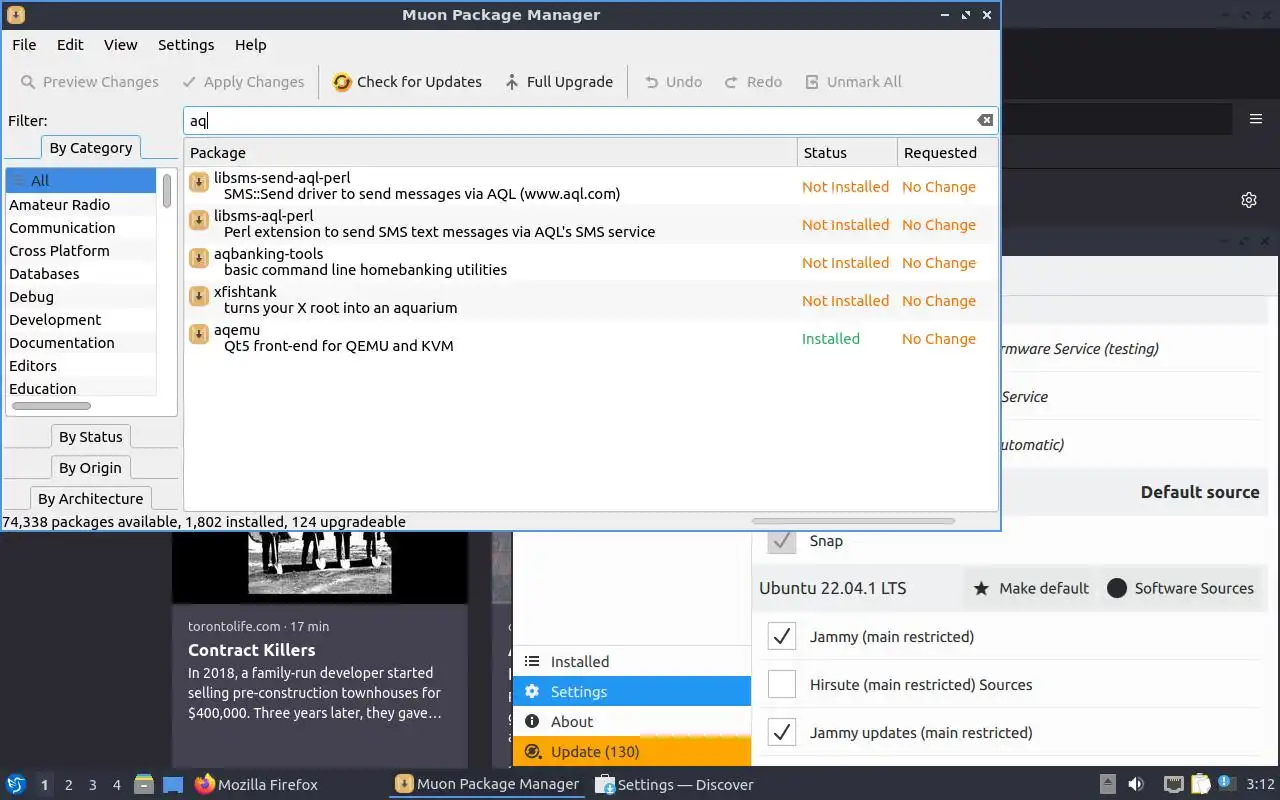1280x800 pixels.
Task: Click the Make default button in Discover
Action: pos(1030,588)
